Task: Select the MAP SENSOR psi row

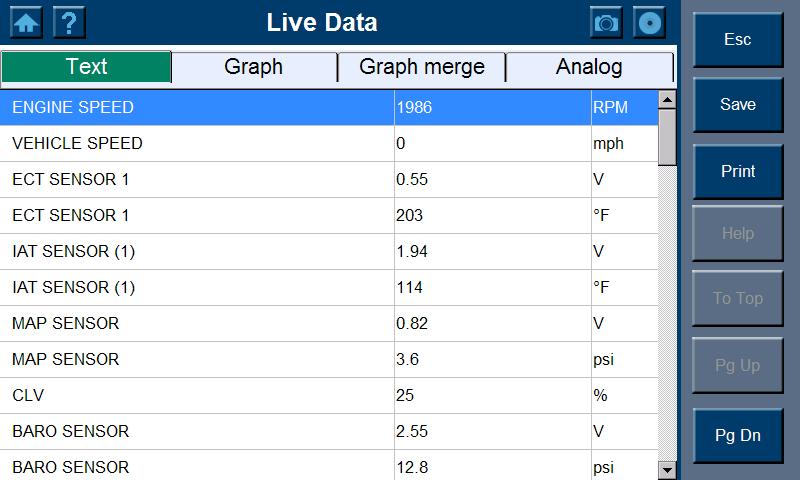Action: point(329,360)
